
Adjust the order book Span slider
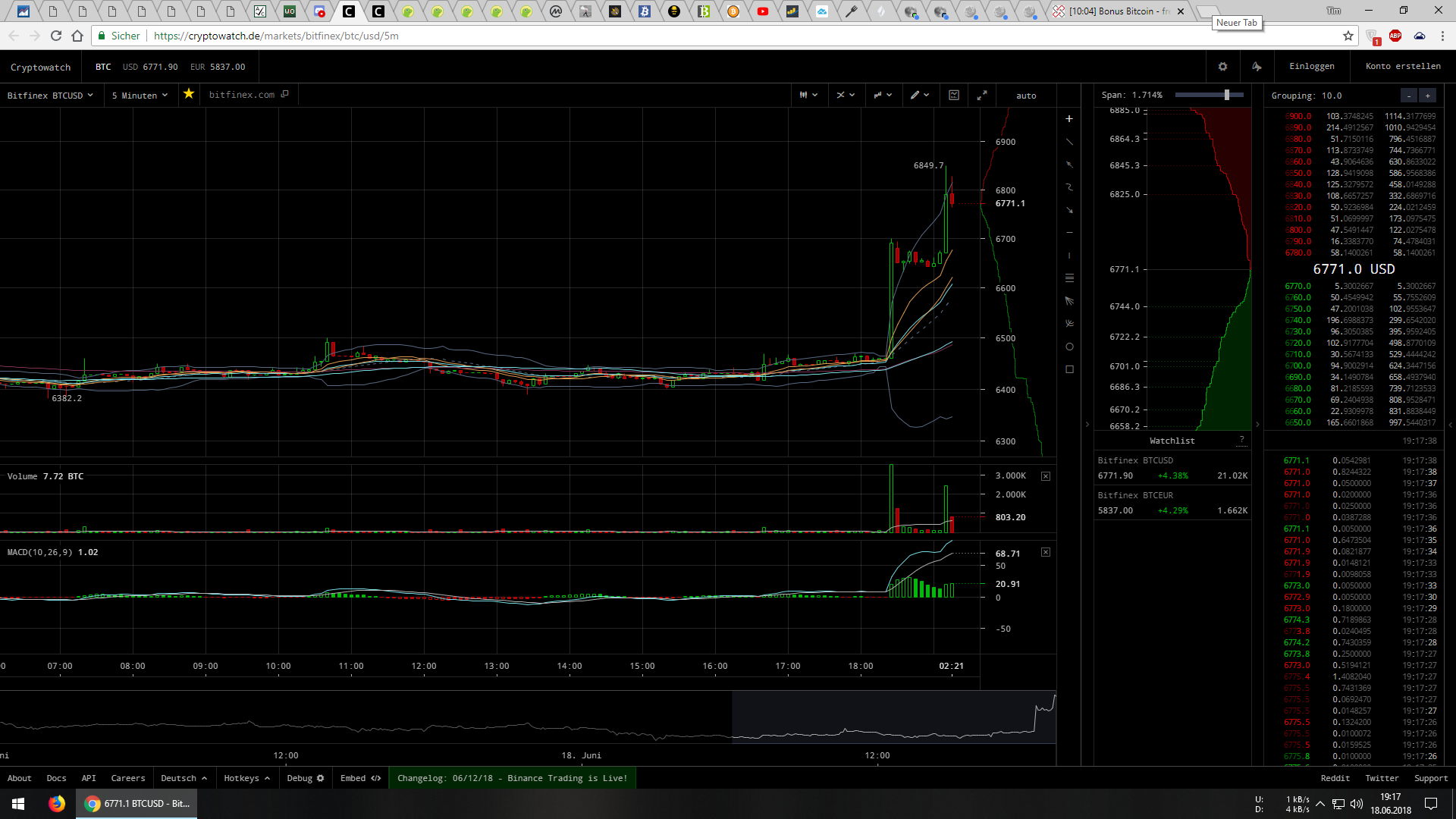[1226, 95]
